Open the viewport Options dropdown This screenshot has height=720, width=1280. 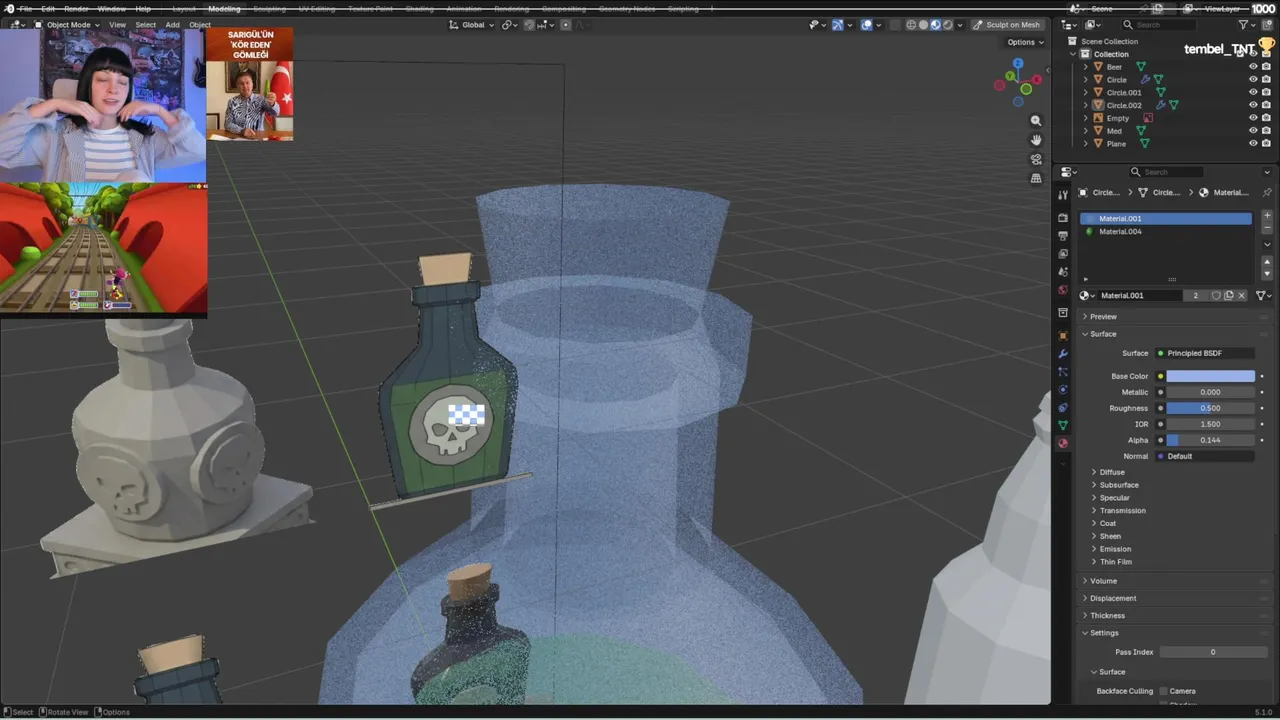[1025, 42]
